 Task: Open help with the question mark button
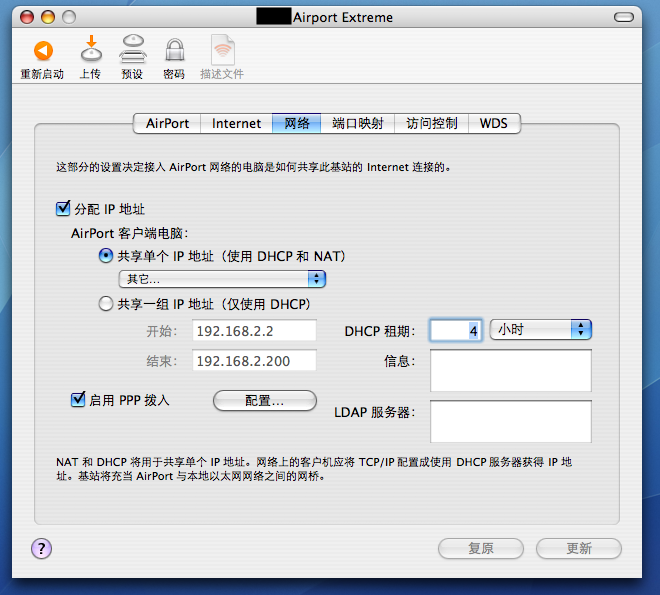[x=41, y=548]
